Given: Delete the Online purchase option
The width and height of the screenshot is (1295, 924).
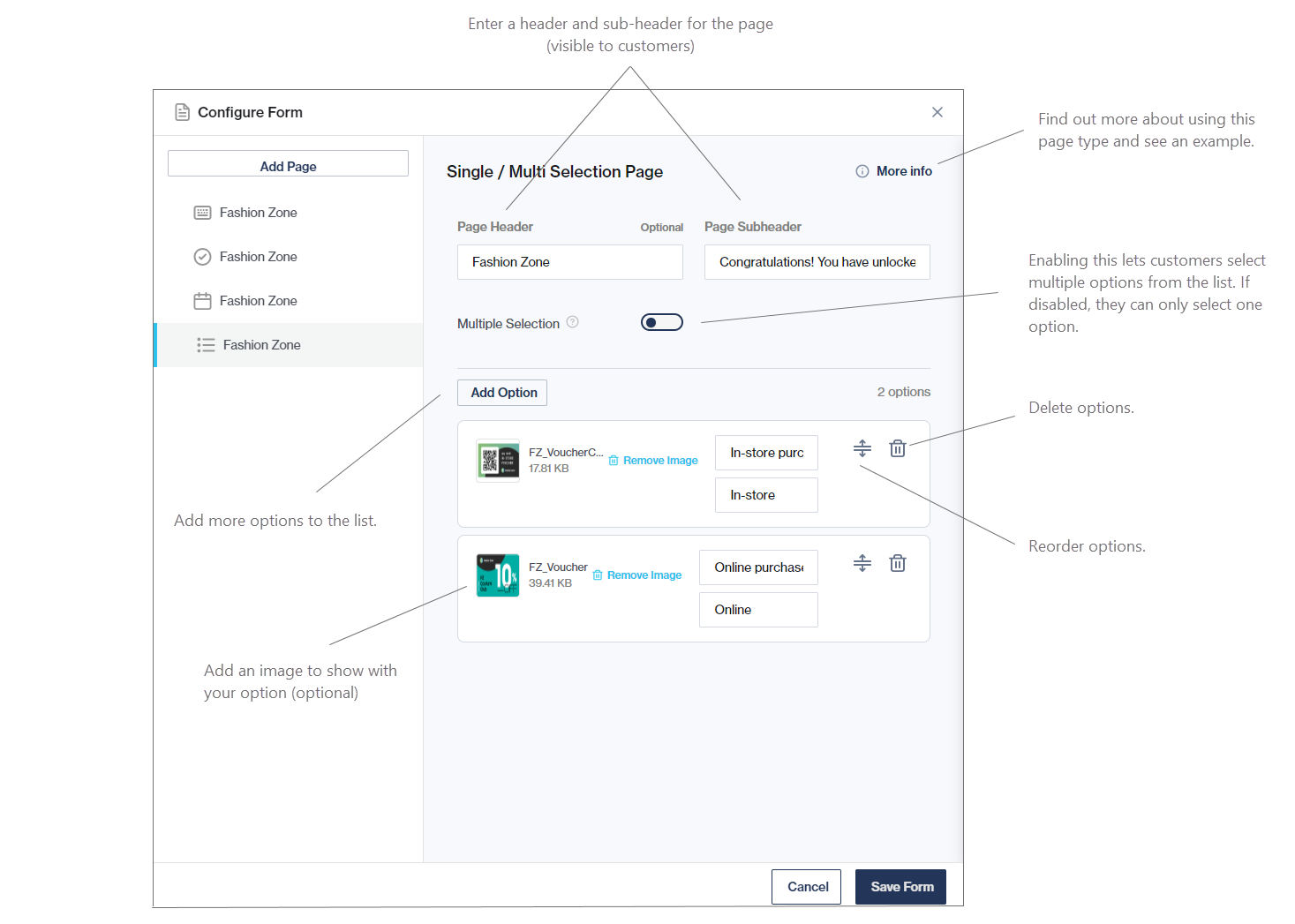Looking at the screenshot, I should [897, 563].
